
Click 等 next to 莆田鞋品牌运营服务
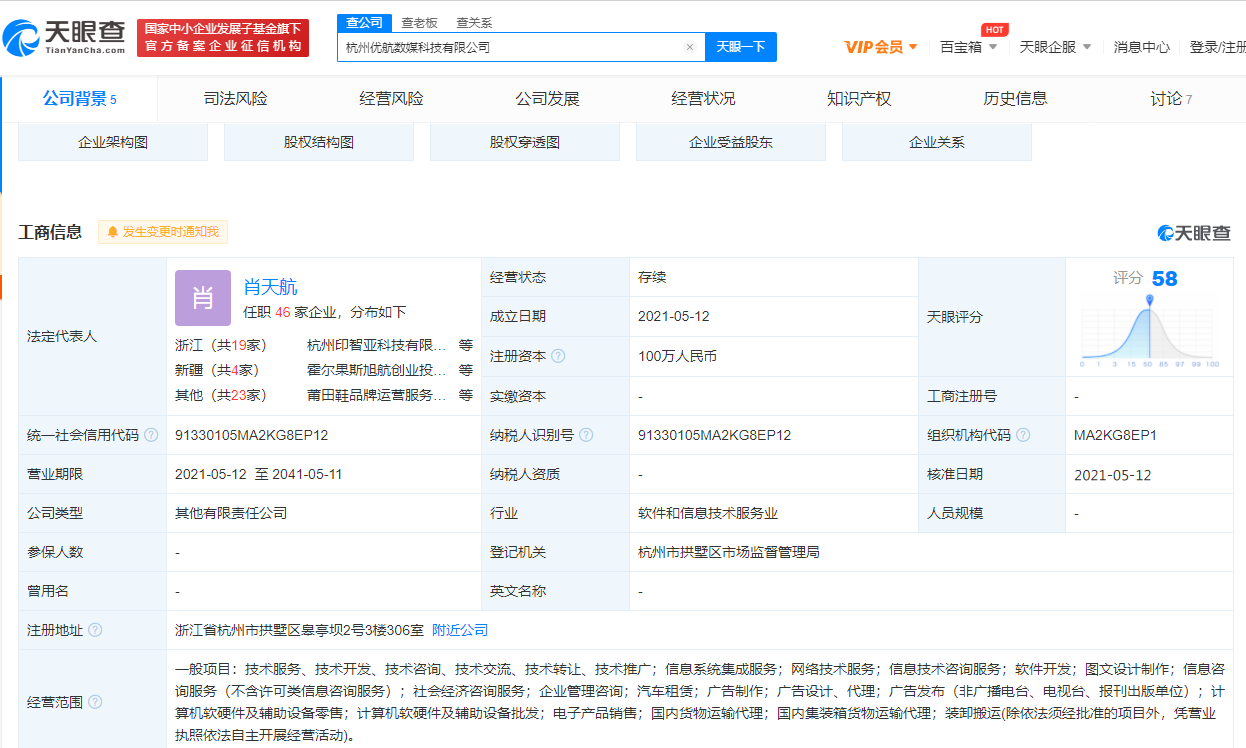[466, 395]
